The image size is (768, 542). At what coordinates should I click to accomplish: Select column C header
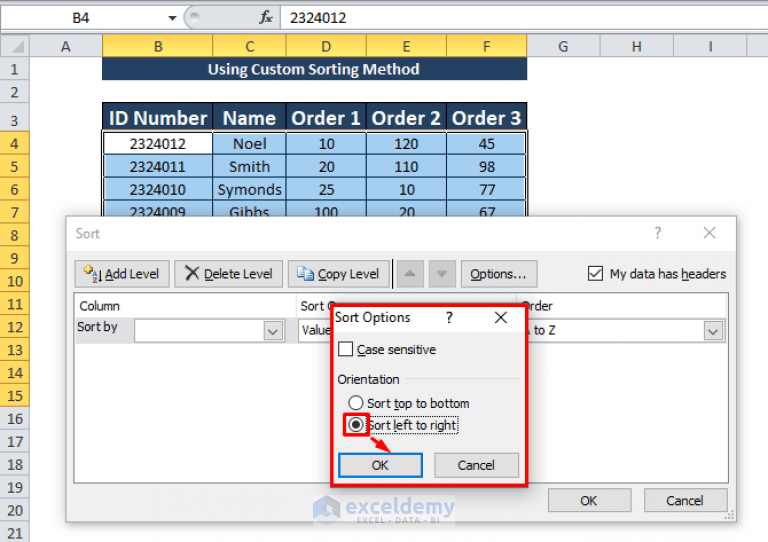pyautogui.click(x=249, y=47)
